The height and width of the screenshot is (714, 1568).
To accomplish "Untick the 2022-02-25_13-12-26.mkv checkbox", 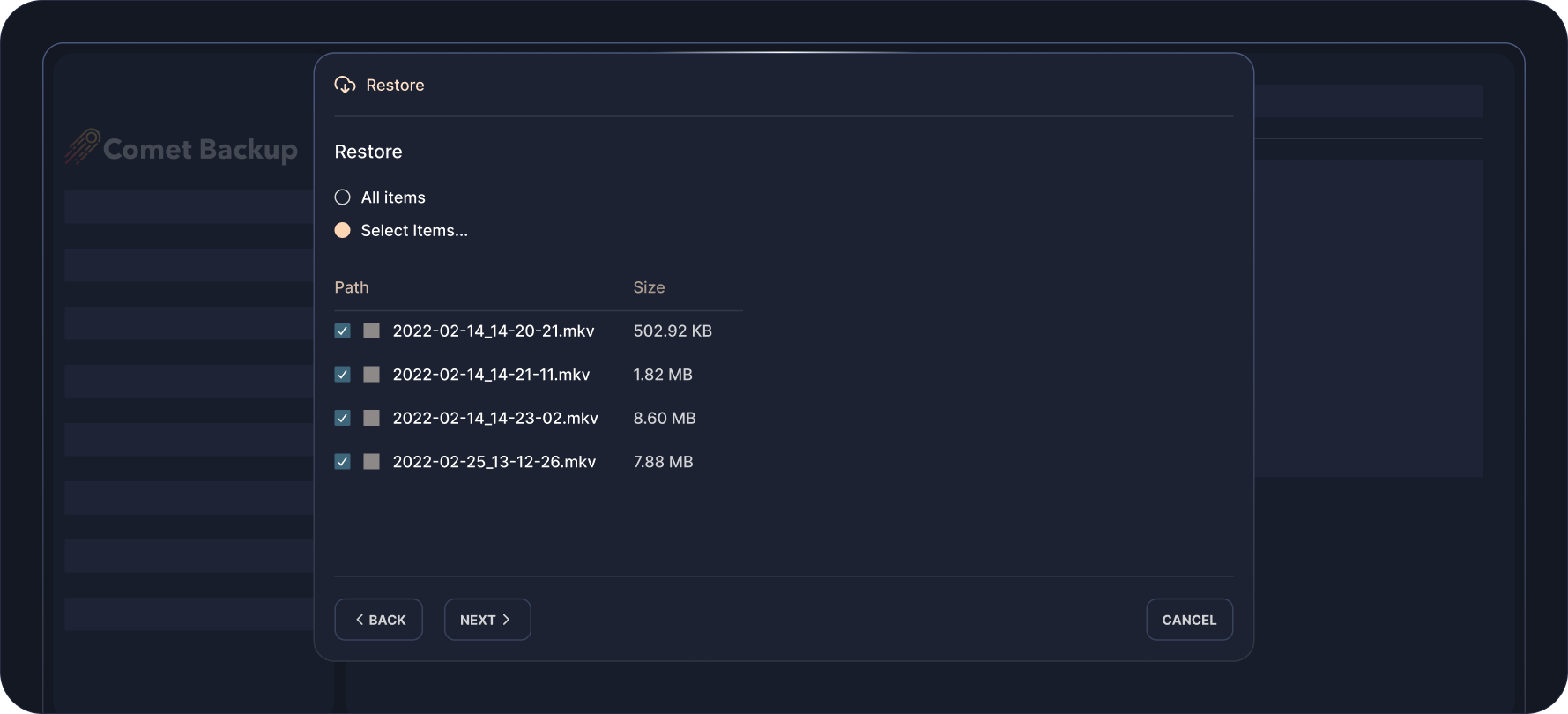I will pos(343,462).
